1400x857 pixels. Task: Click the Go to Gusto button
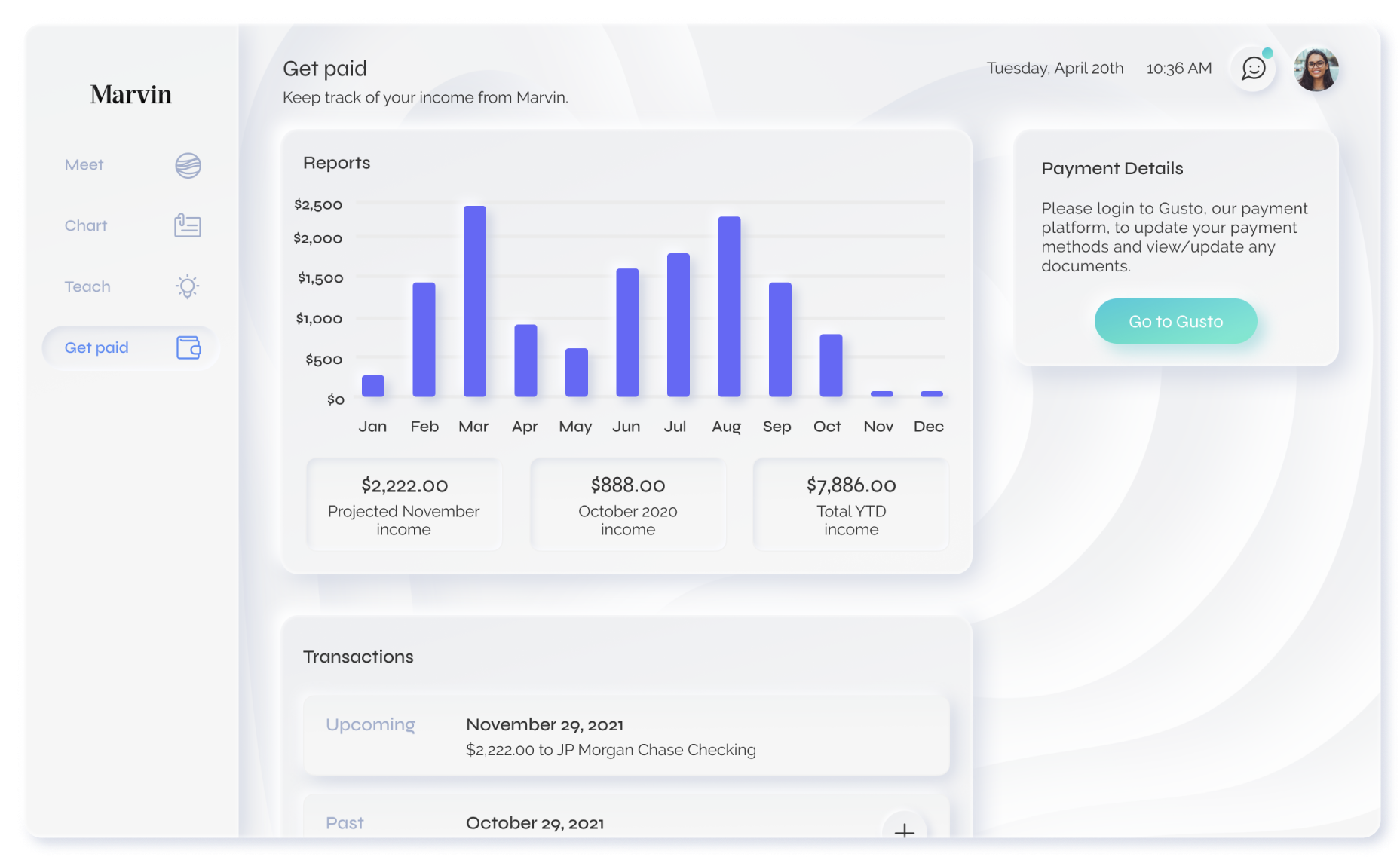click(x=1175, y=321)
